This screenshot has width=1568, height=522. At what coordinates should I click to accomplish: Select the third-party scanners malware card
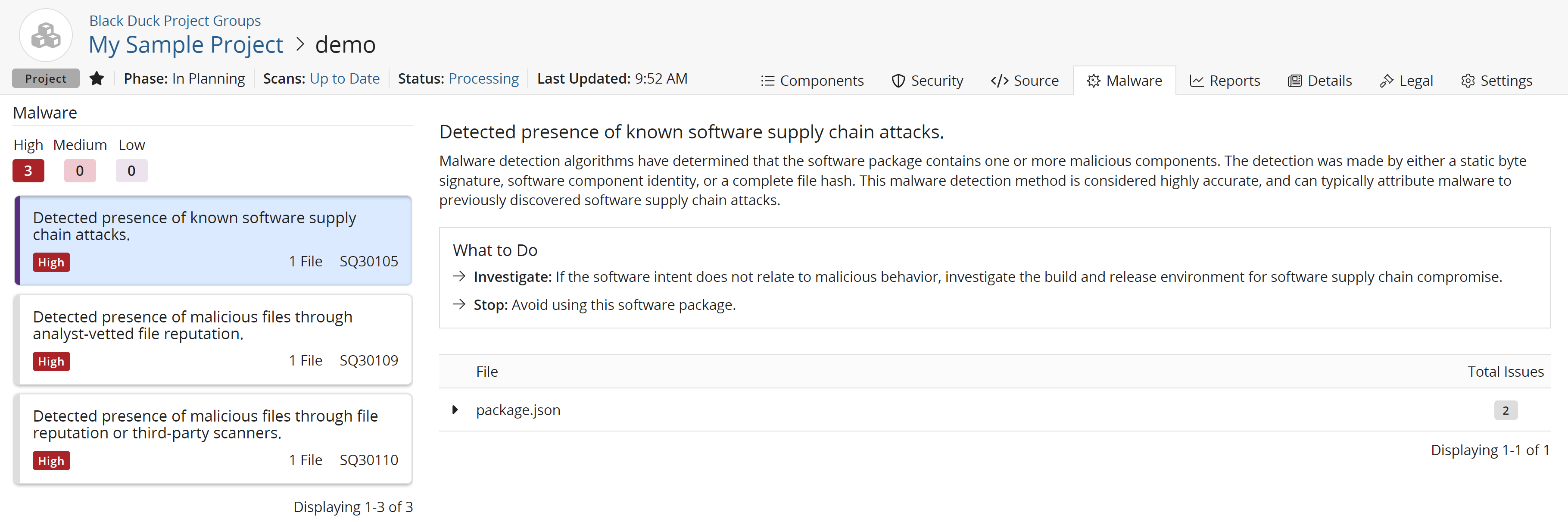pyautogui.click(x=213, y=439)
